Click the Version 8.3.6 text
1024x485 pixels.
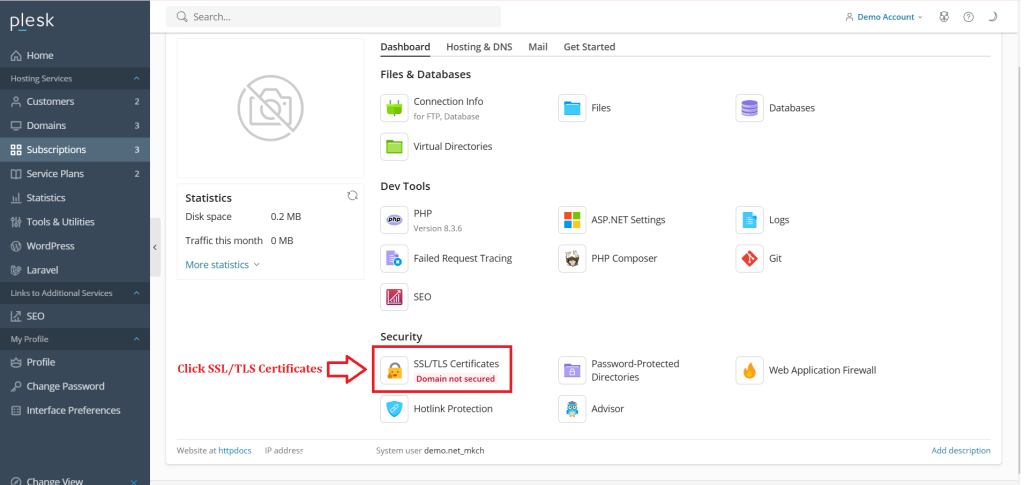pyautogui.click(x=438, y=228)
